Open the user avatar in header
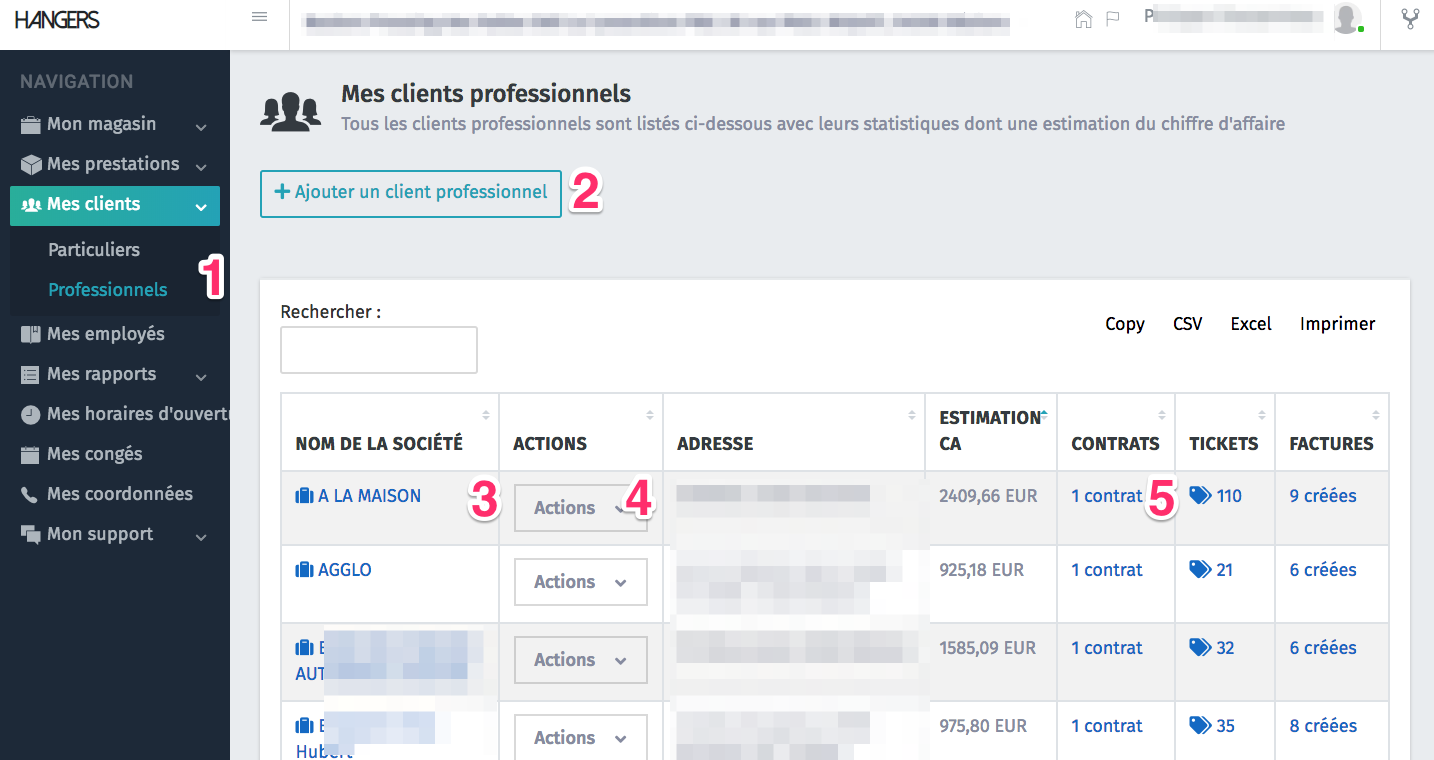This screenshot has height=760, width=1434. coord(1348,18)
